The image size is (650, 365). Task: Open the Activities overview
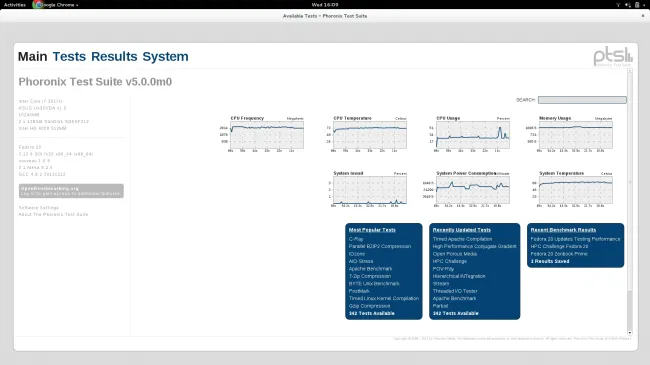point(15,5)
